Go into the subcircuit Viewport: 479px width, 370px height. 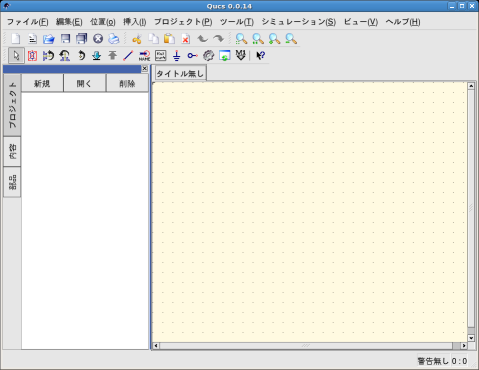point(97,55)
